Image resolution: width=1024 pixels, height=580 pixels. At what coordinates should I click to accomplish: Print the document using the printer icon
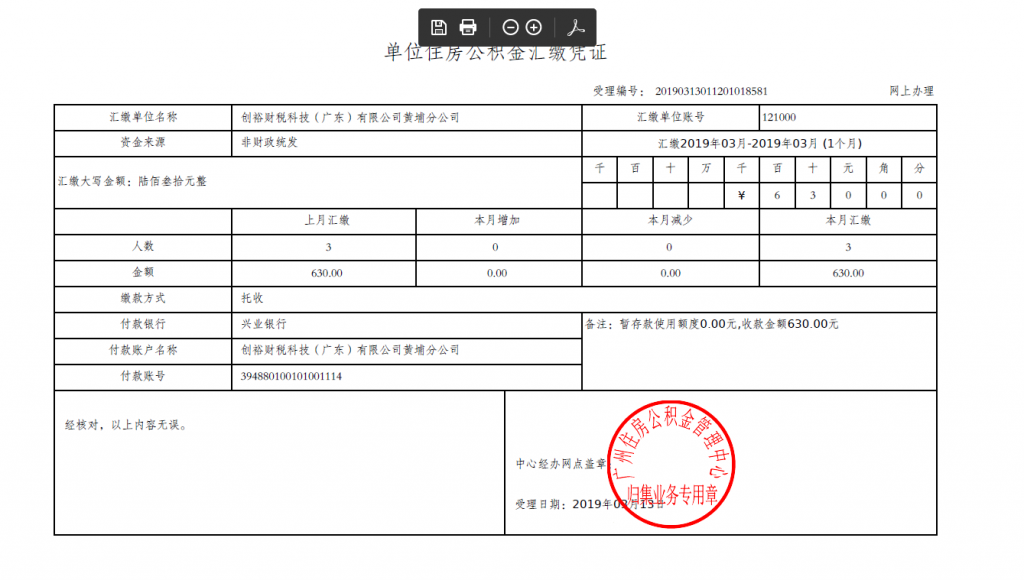point(468,27)
